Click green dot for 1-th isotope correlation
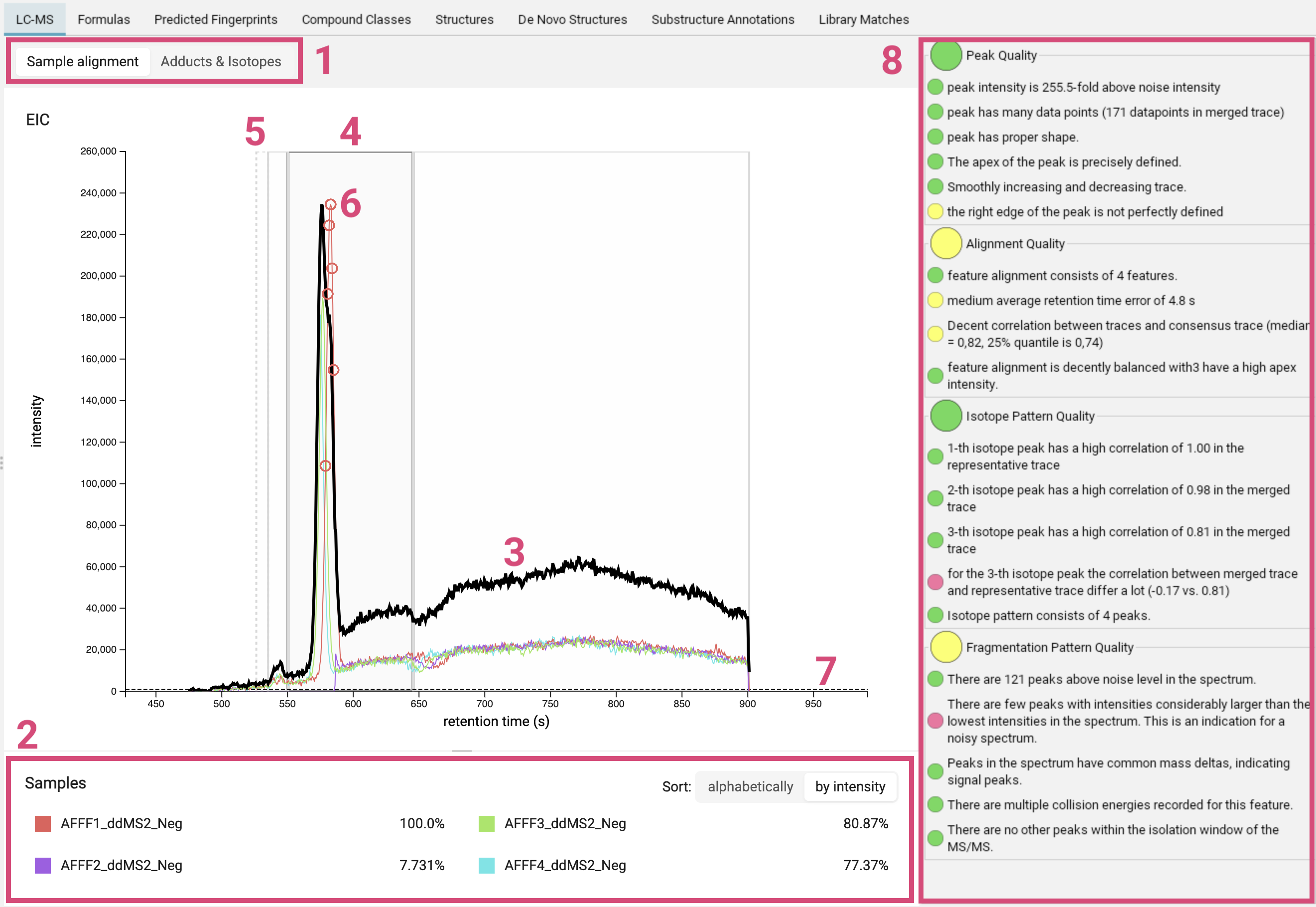This screenshot has height=907, width=1316. (x=935, y=456)
